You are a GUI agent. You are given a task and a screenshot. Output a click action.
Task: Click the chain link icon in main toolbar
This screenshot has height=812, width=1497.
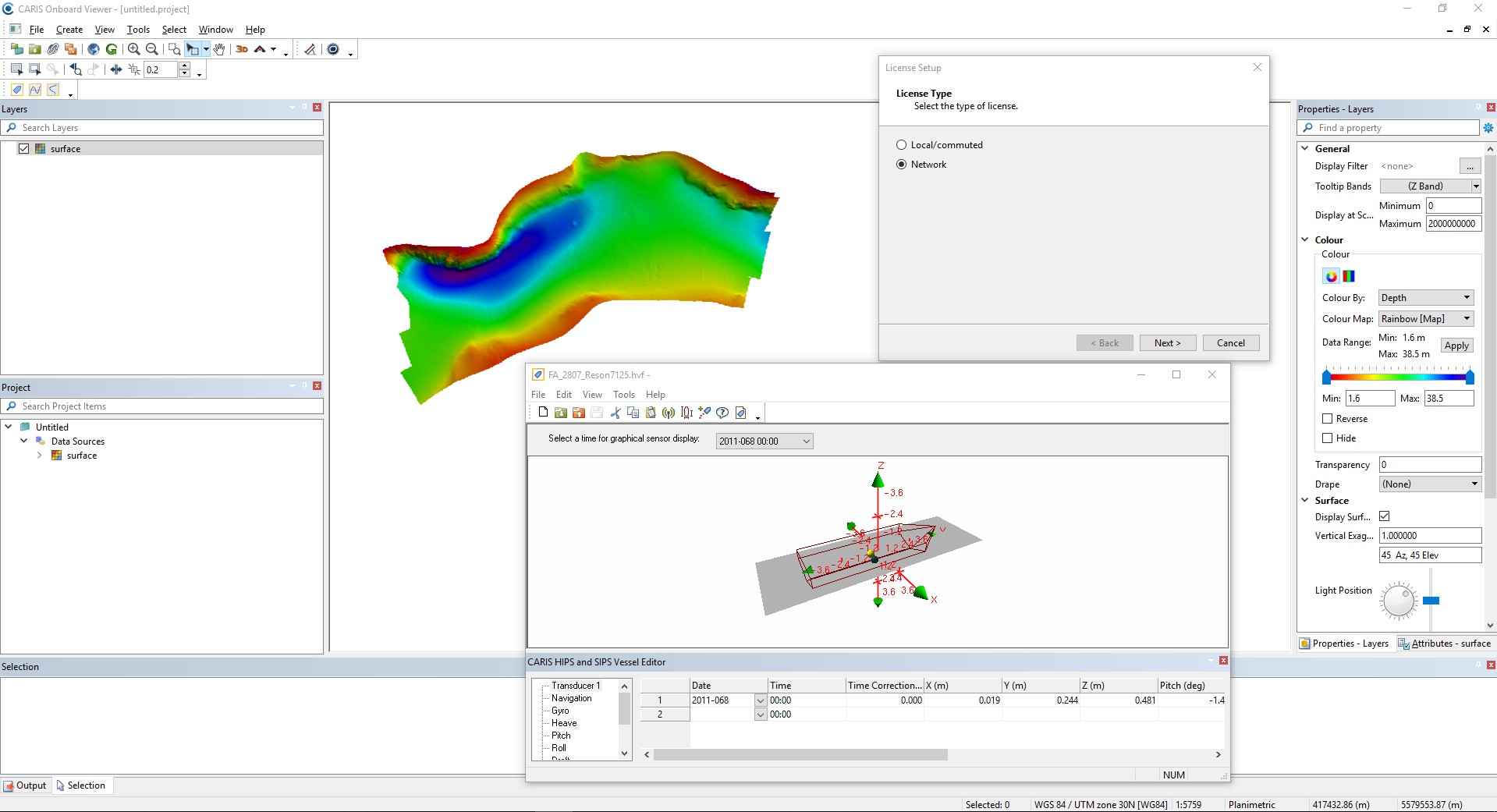click(x=53, y=49)
